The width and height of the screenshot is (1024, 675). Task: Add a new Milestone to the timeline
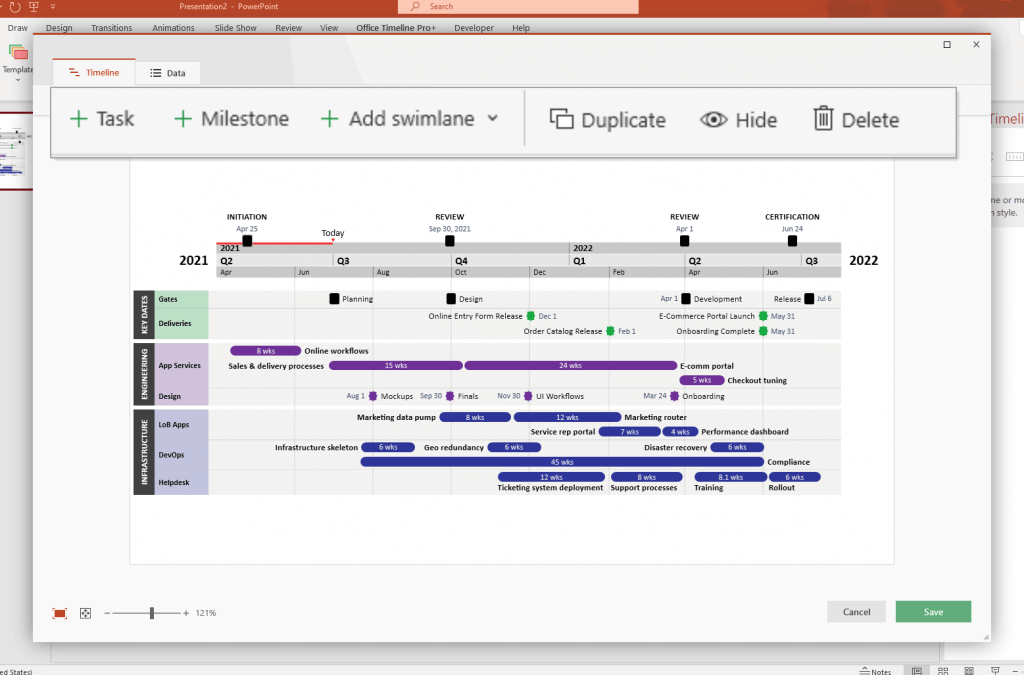point(230,119)
